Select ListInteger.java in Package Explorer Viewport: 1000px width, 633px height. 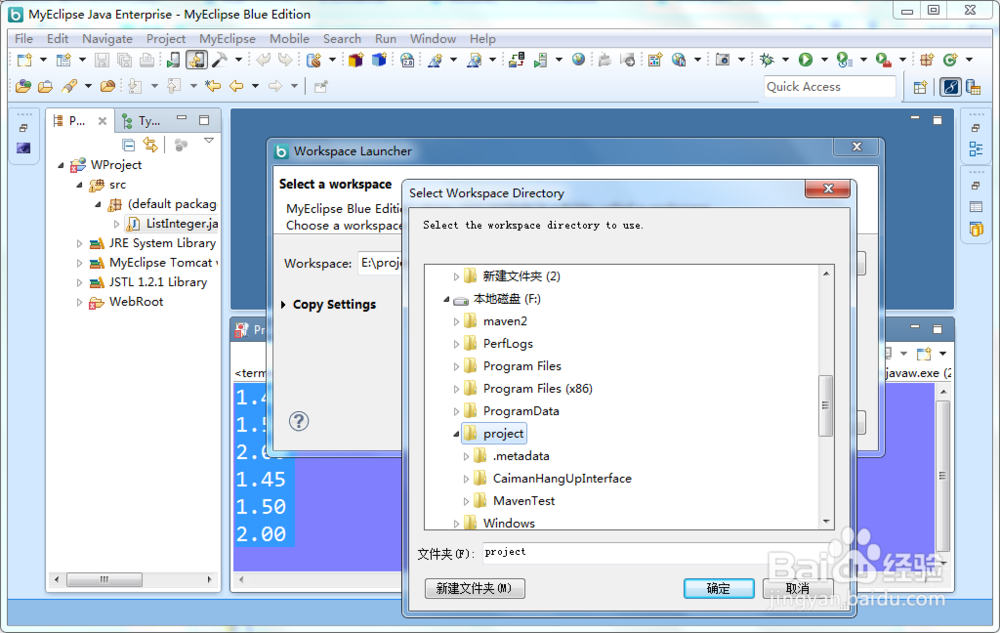(182, 224)
